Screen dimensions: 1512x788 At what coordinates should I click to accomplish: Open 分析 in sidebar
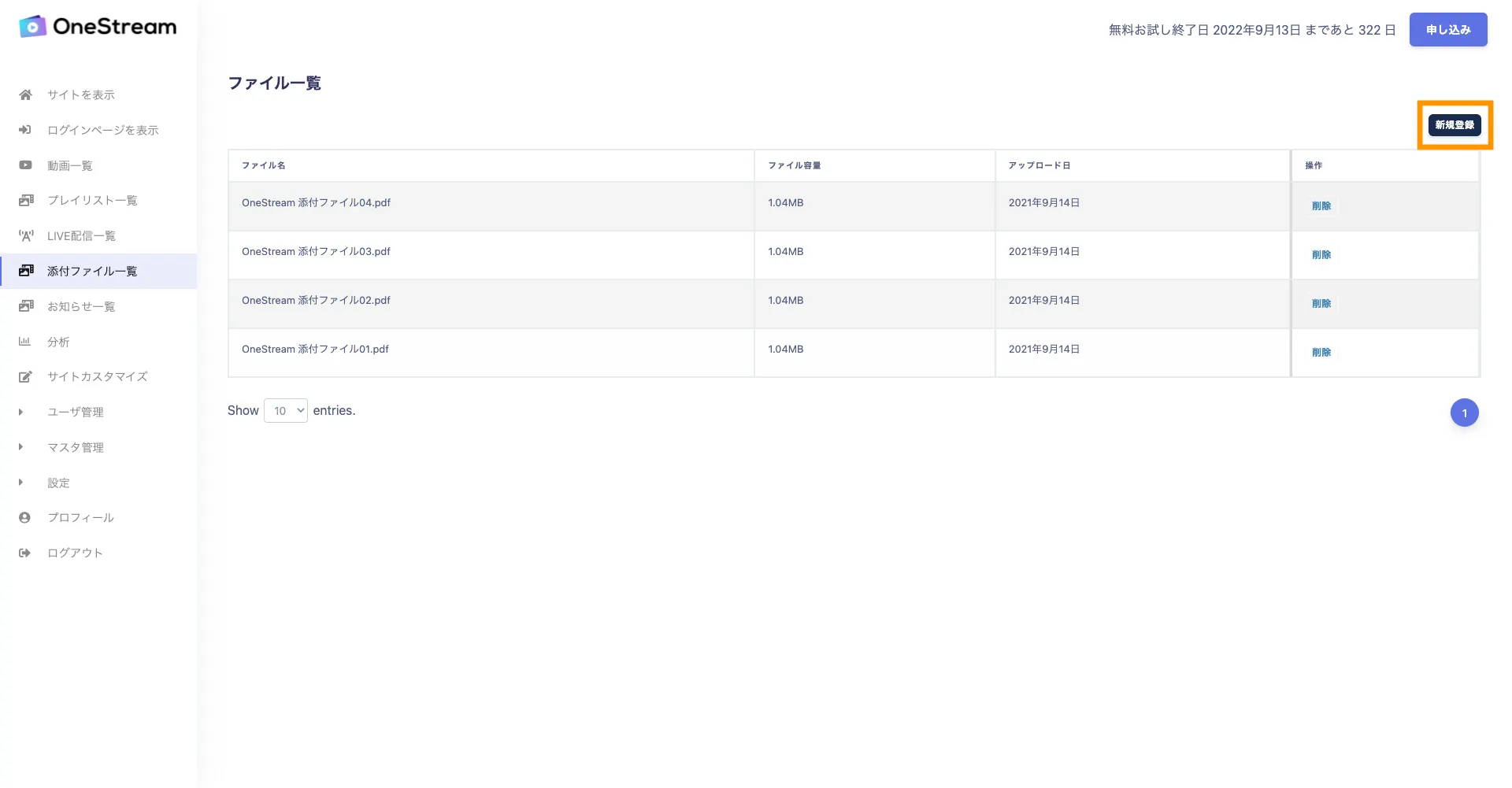tap(58, 342)
